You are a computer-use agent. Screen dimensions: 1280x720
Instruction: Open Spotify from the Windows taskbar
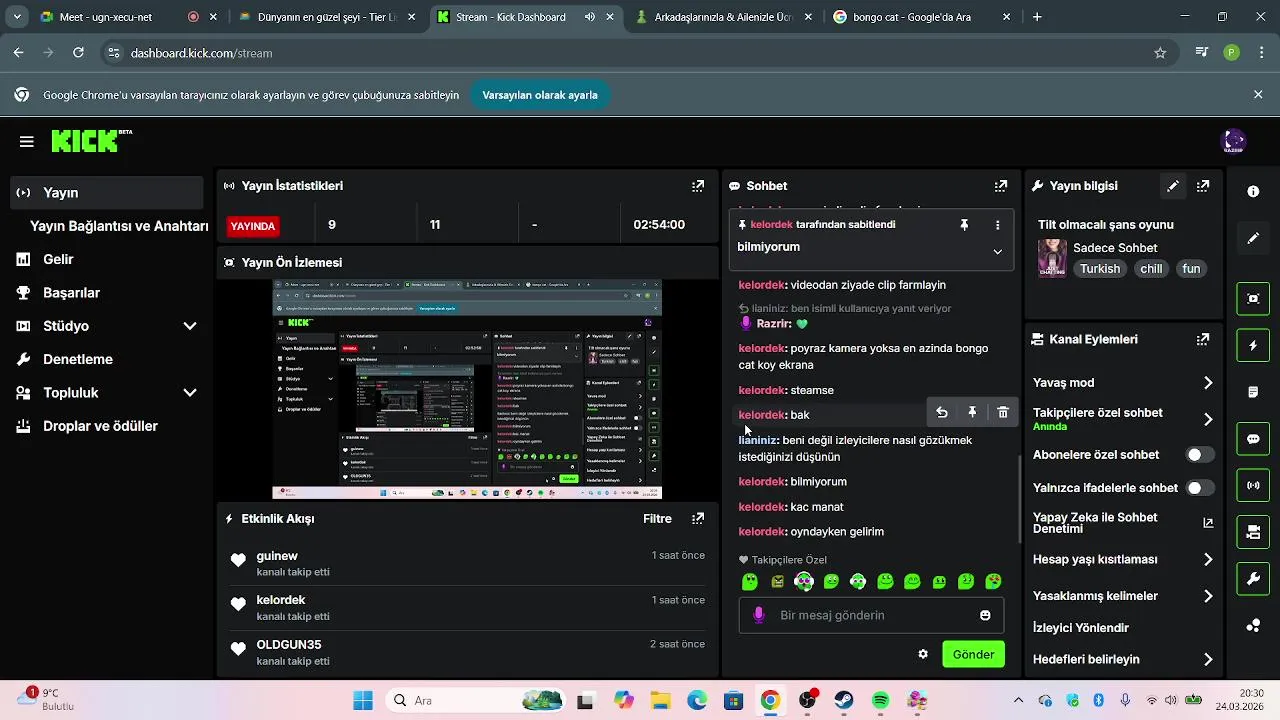pos(881,701)
